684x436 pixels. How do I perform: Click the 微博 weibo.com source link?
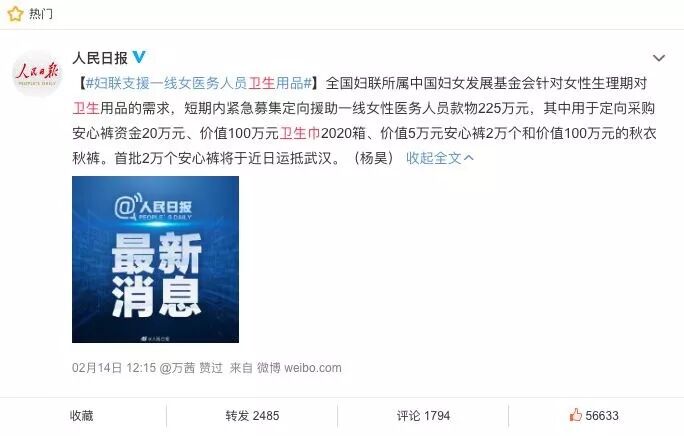299,368
